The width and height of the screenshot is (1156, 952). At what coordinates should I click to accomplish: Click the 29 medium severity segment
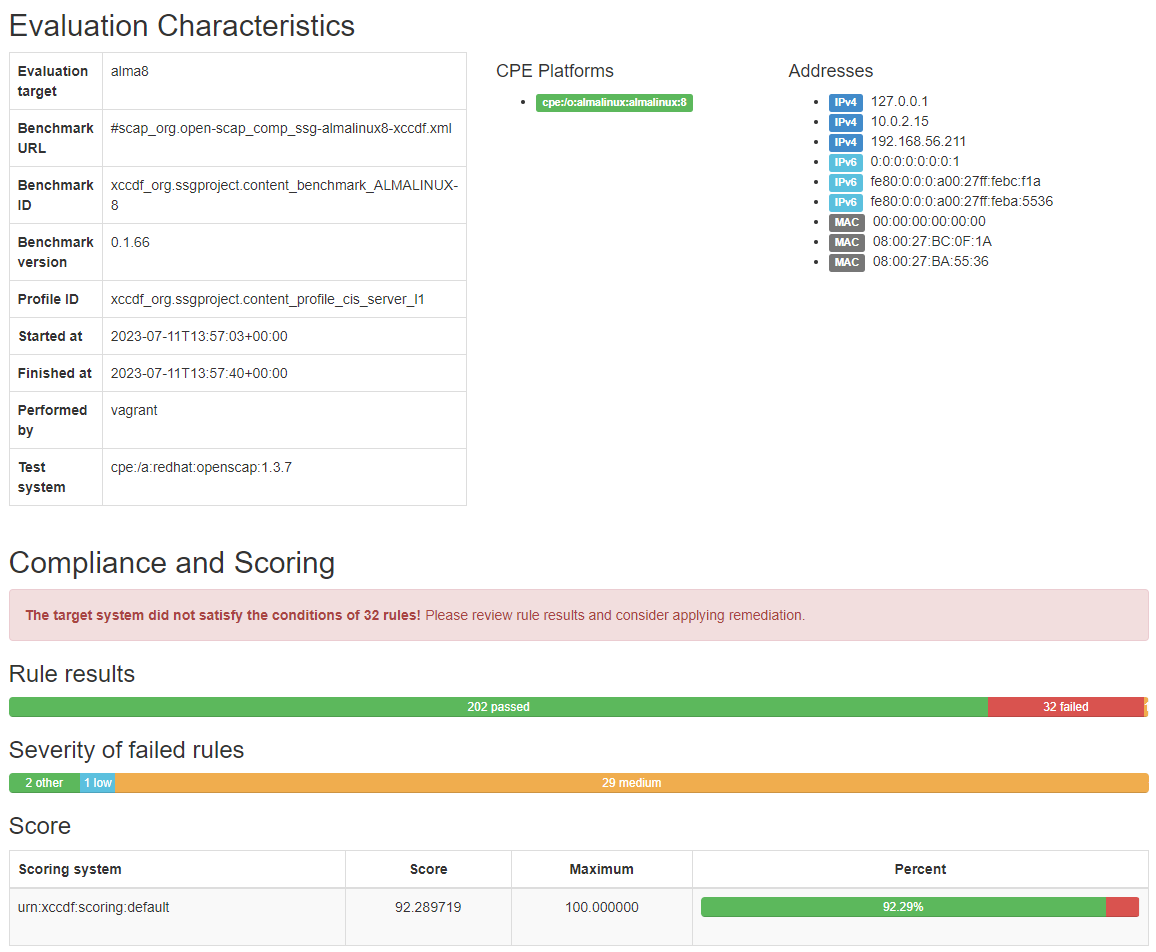[x=632, y=782]
